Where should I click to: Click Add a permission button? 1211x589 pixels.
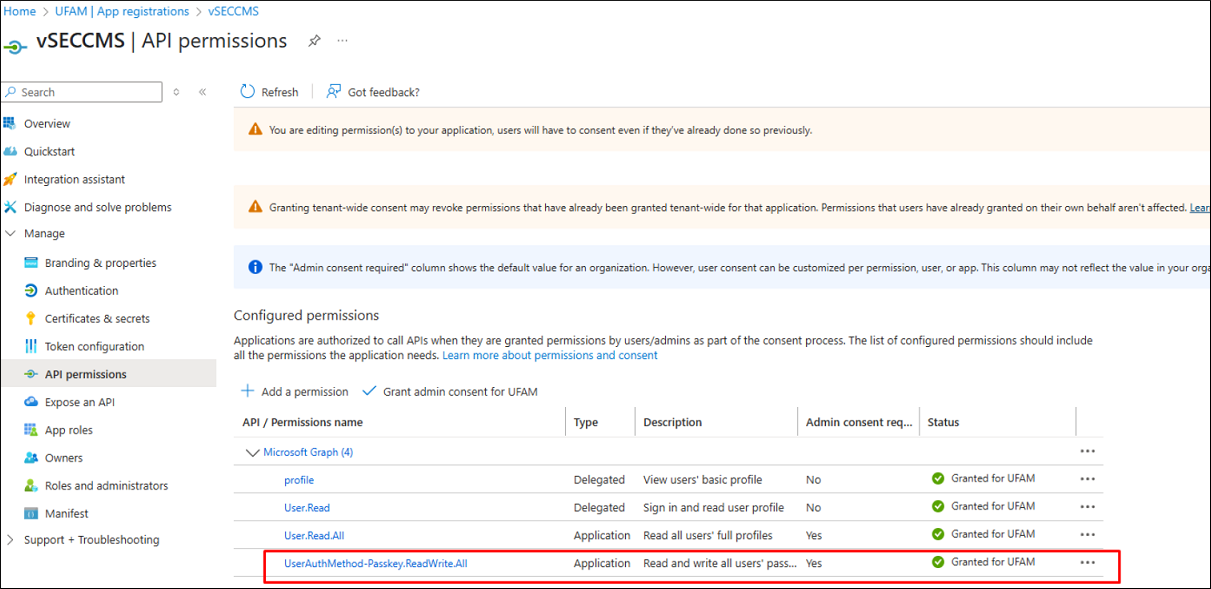[x=295, y=392]
